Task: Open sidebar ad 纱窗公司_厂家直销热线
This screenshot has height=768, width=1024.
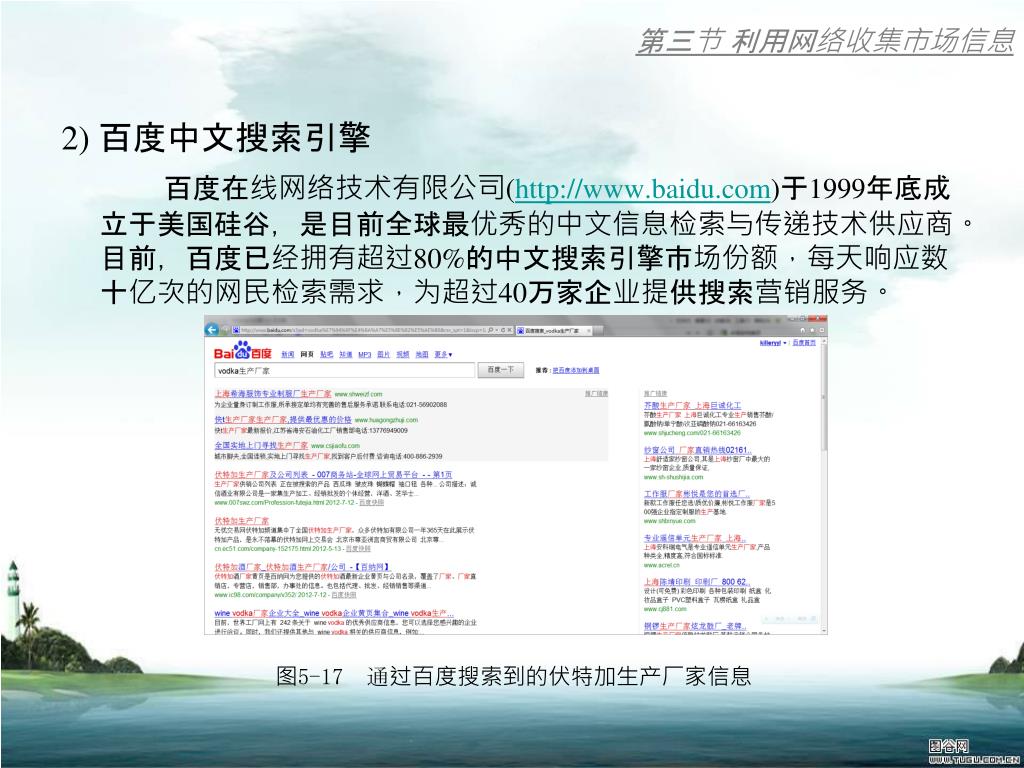Action: [x=697, y=450]
